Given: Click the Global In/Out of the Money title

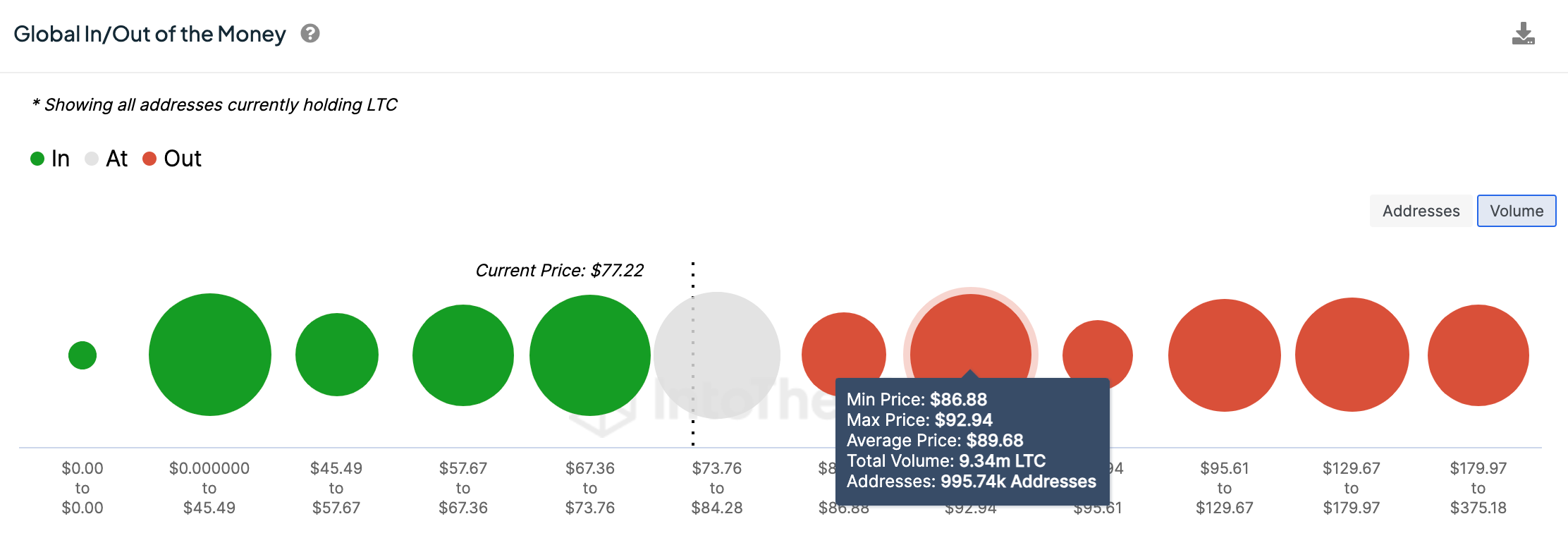Looking at the screenshot, I should point(150,33).
